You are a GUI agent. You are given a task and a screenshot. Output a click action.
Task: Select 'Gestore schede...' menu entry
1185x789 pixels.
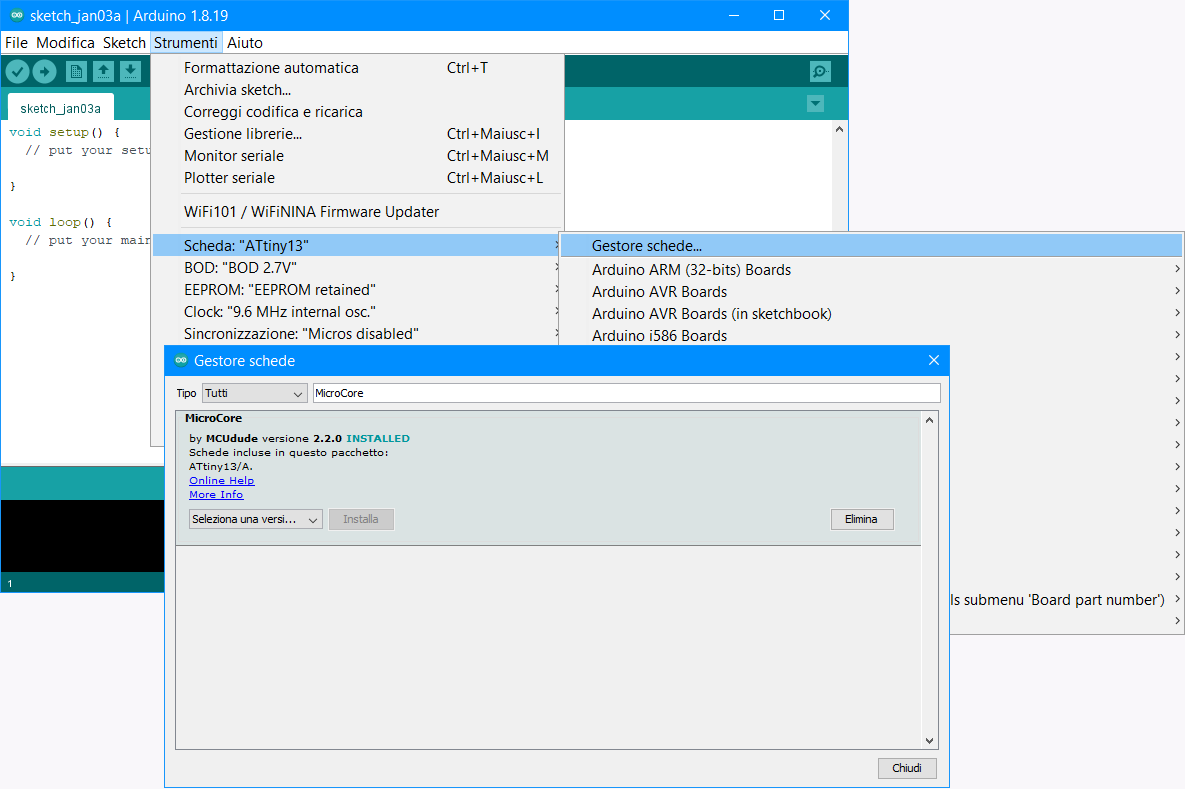647,246
